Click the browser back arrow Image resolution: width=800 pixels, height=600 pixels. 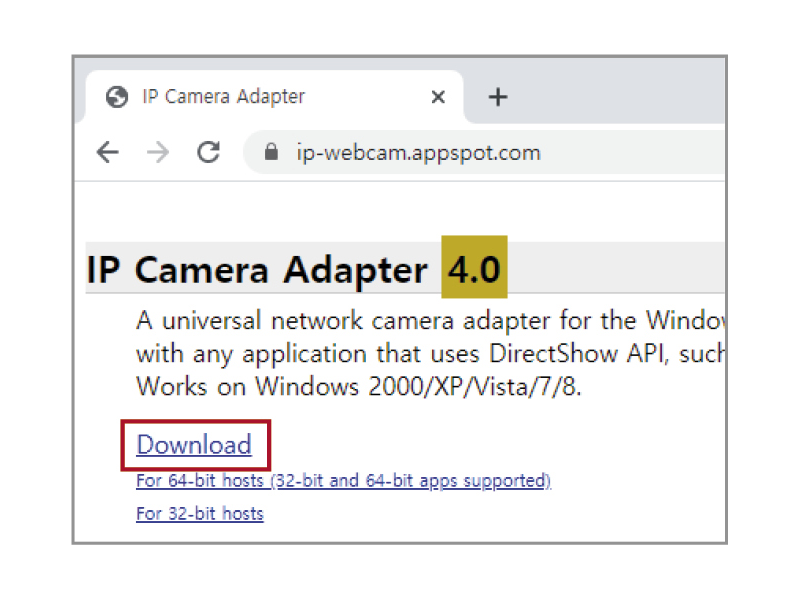(108, 152)
